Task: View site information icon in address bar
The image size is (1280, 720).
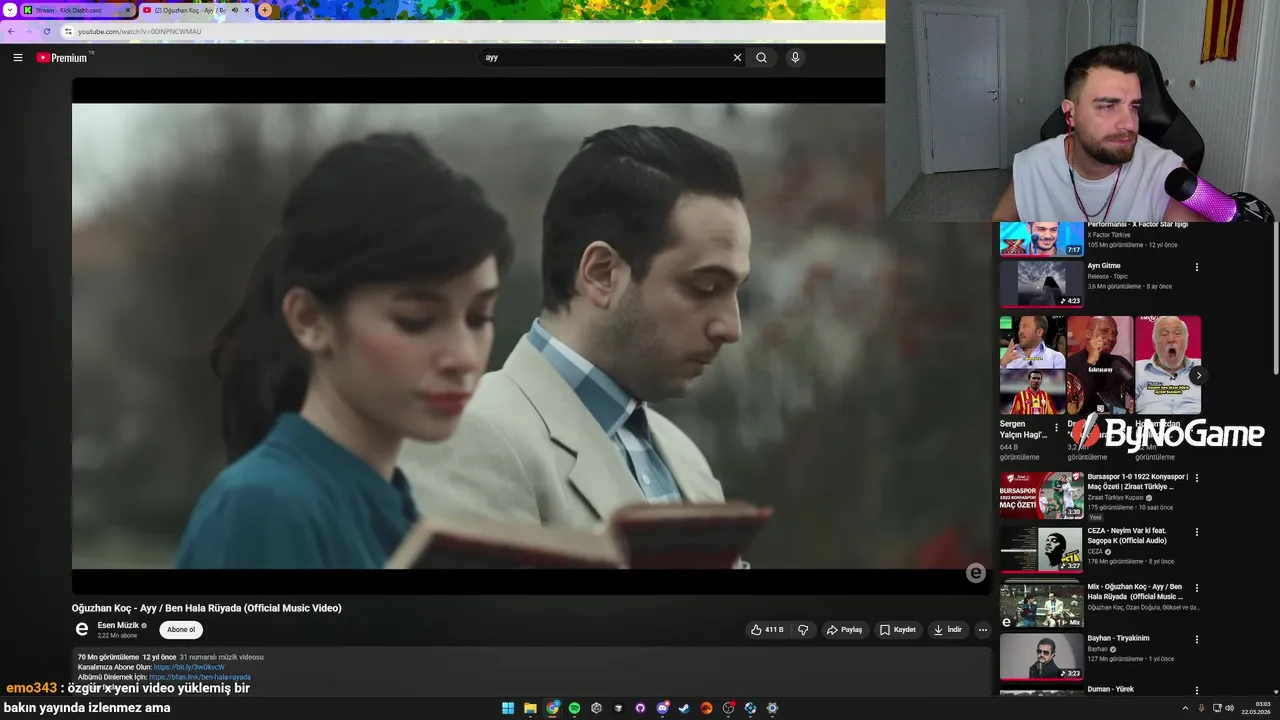Action: click(68, 31)
